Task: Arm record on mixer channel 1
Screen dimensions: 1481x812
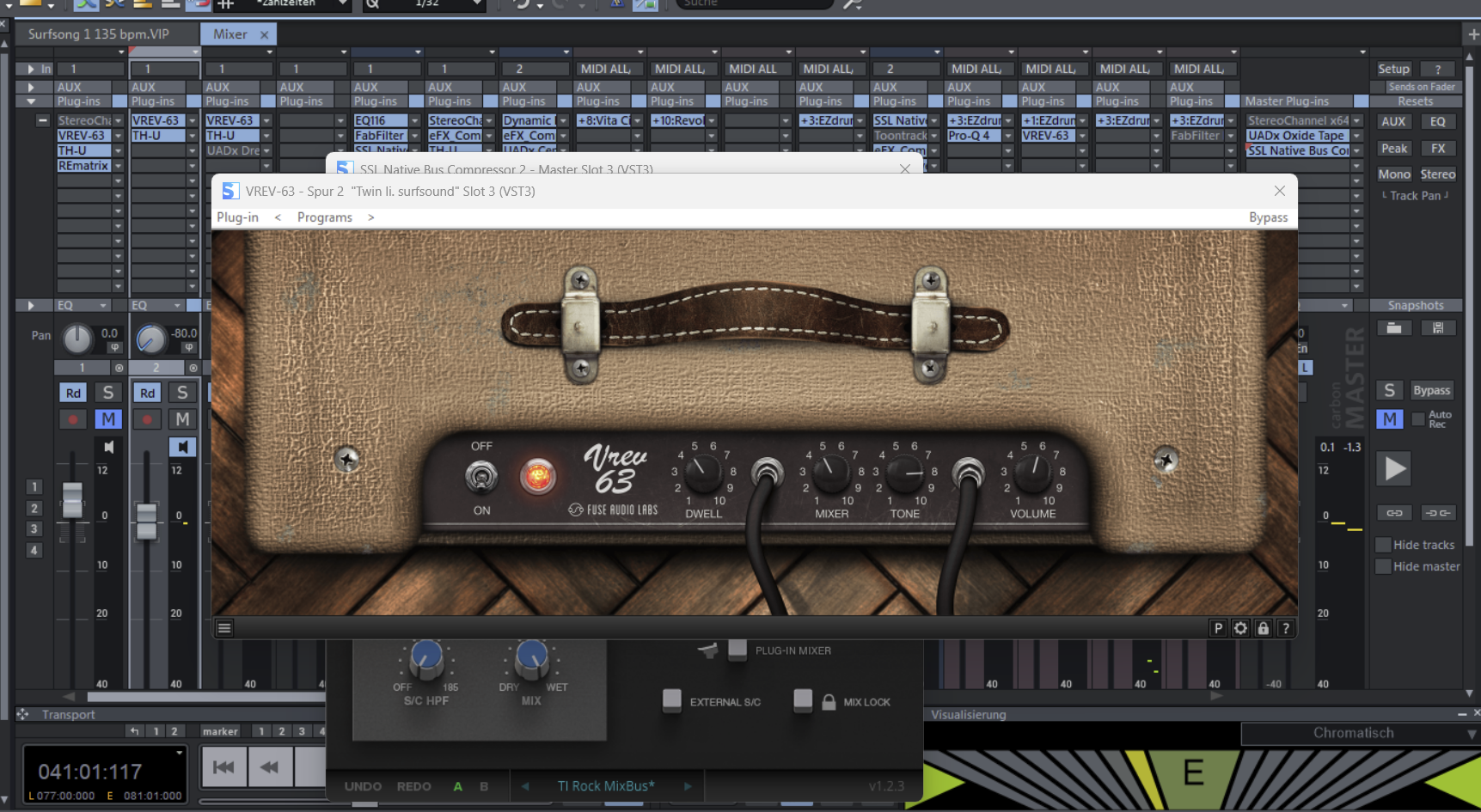Action: [73, 419]
